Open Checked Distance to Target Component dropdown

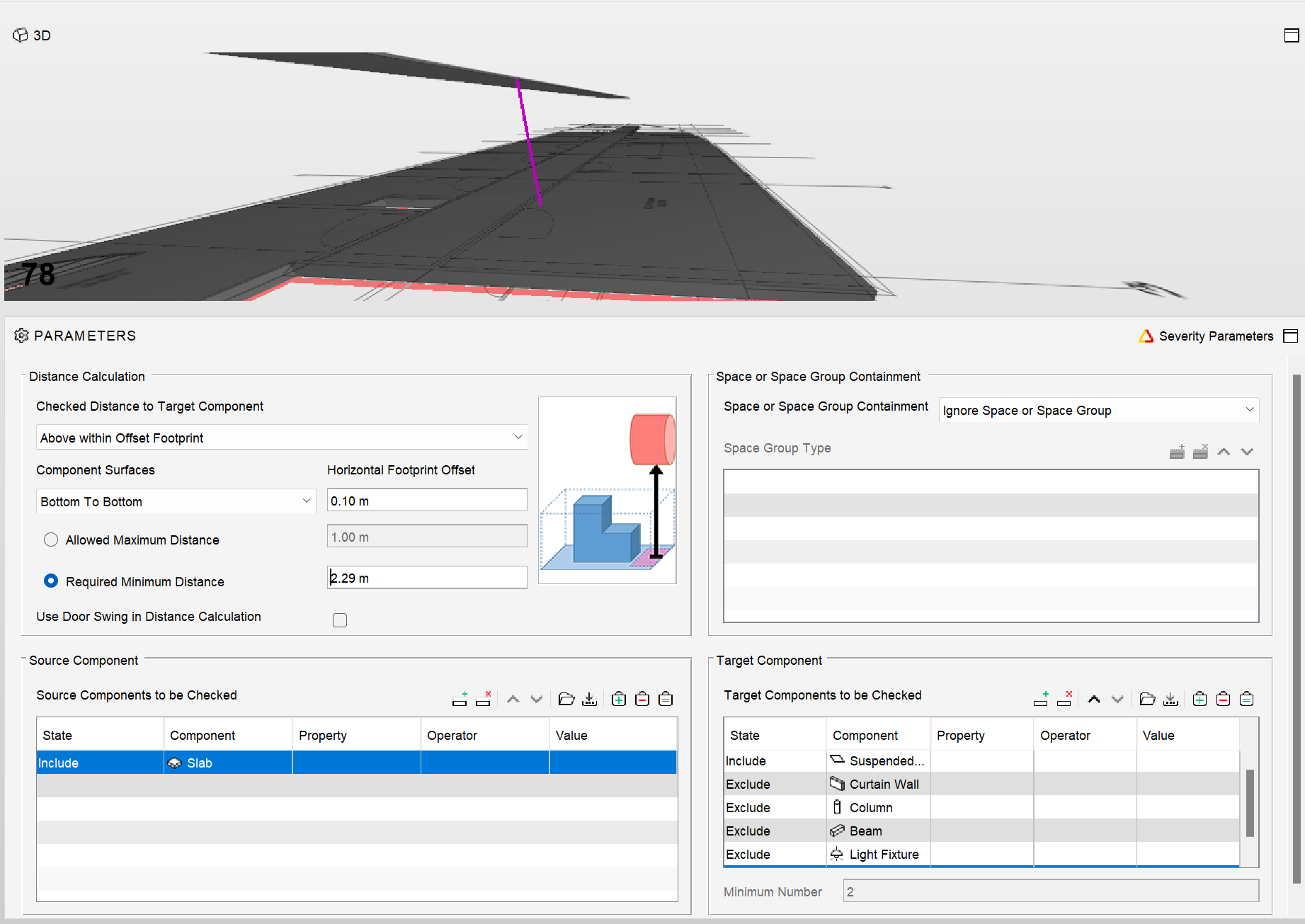[x=282, y=438]
